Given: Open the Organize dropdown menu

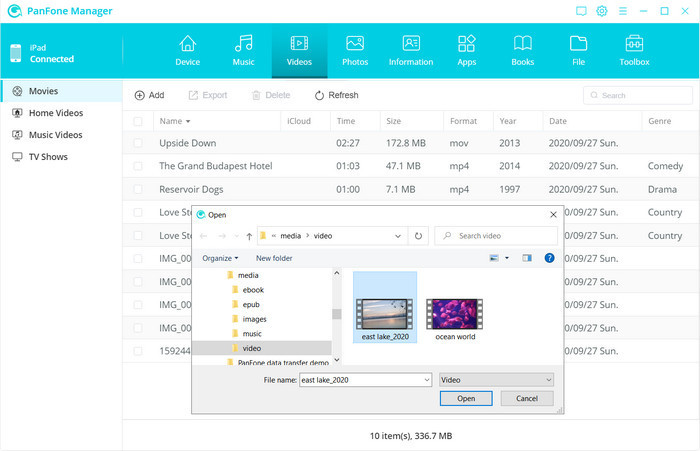Looking at the screenshot, I should tap(220, 258).
